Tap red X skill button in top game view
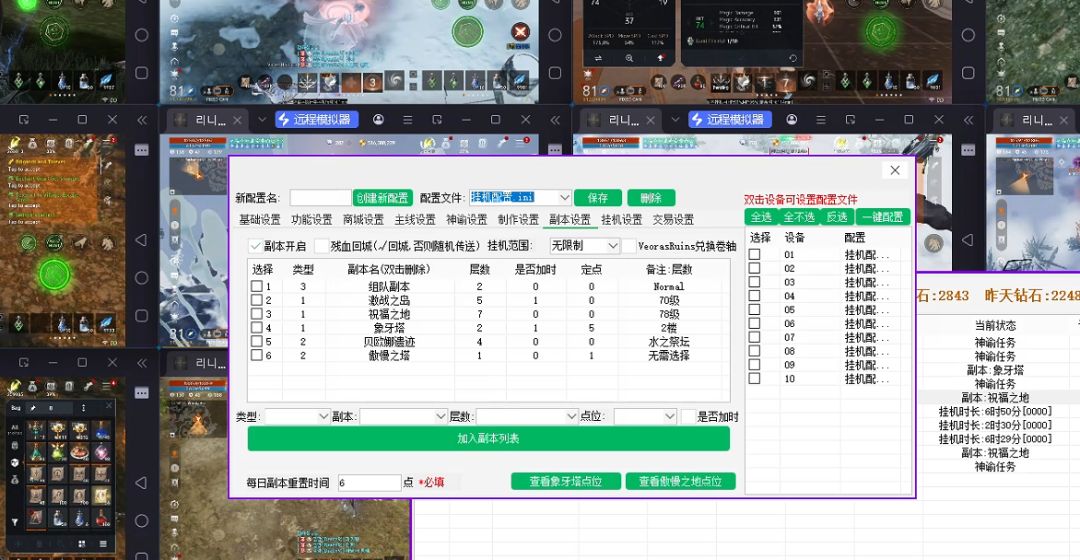This screenshot has width=1080, height=560. (x=520, y=31)
